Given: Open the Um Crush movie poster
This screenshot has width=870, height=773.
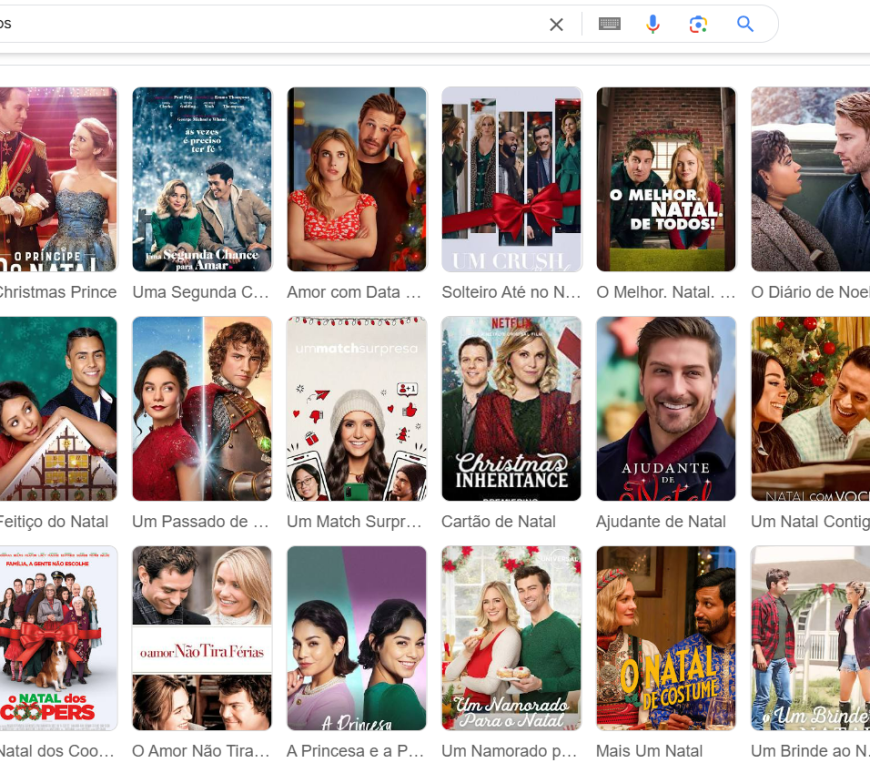Looking at the screenshot, I should tap(511, 179).
